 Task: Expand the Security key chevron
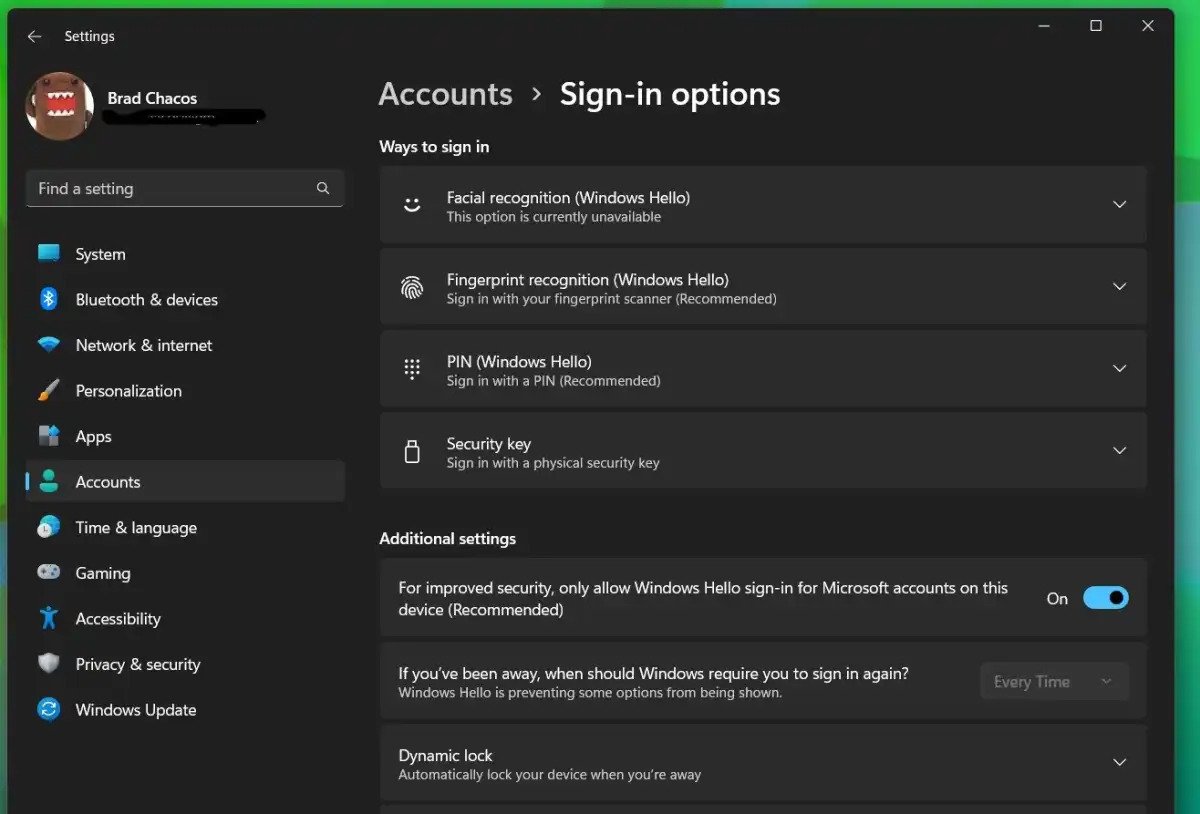coord(1119,451)
